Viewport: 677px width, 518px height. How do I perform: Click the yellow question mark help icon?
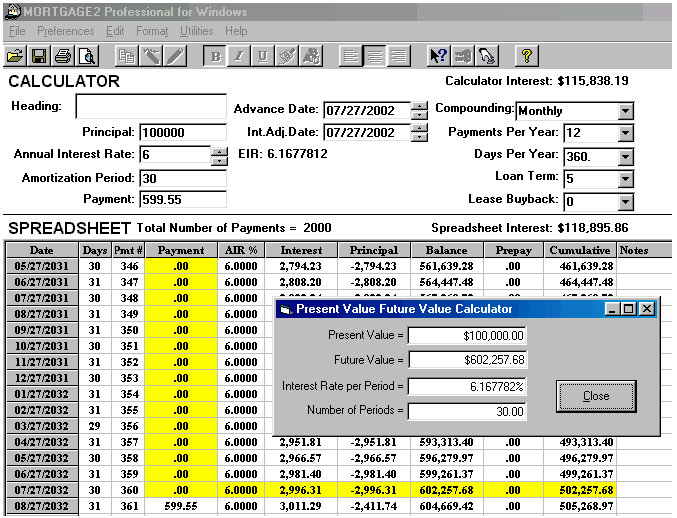click(x=527, y=56)
